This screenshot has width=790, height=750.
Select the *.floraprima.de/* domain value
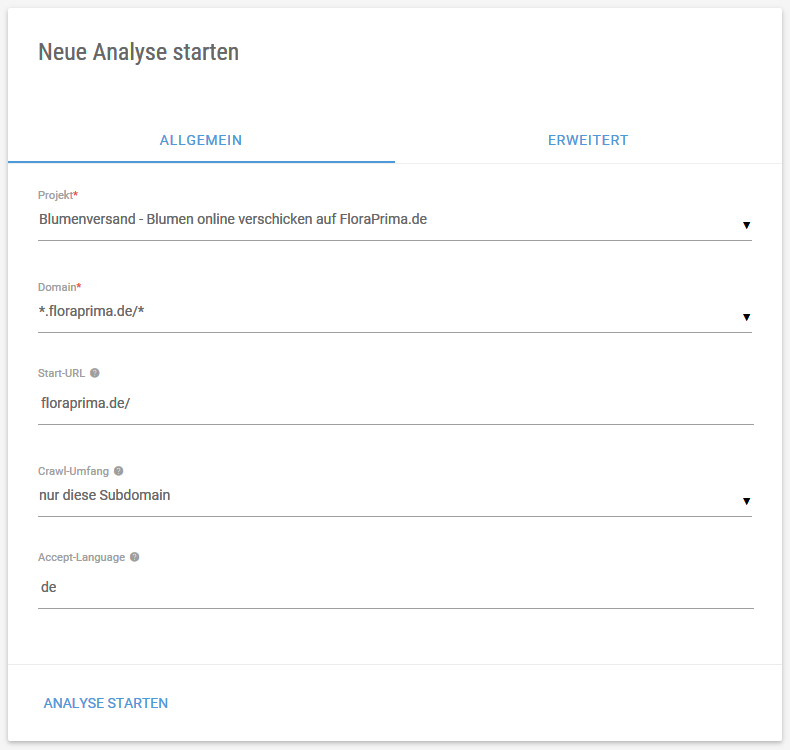92,311
